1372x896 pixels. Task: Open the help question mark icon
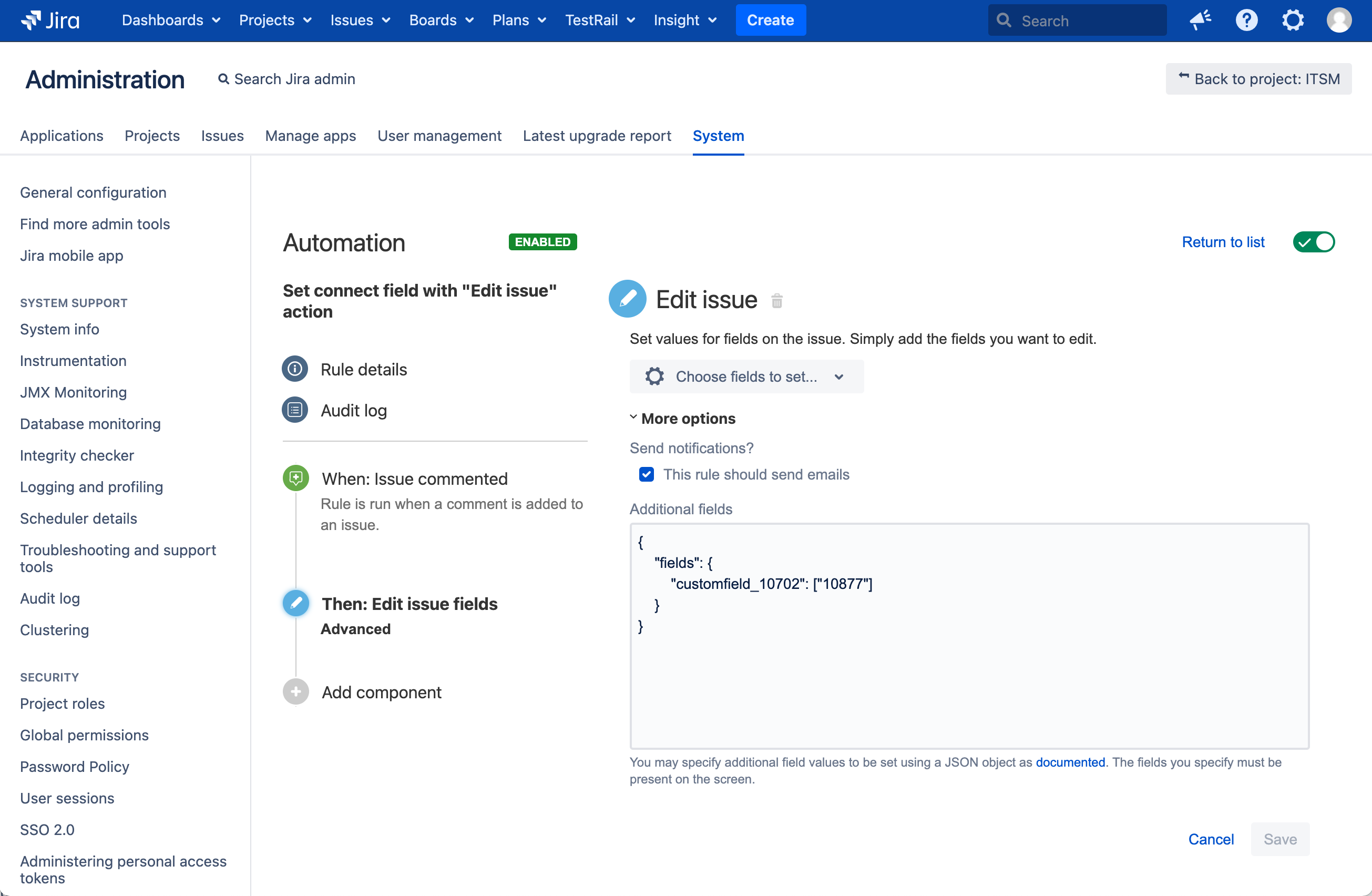coord(1246,21)
